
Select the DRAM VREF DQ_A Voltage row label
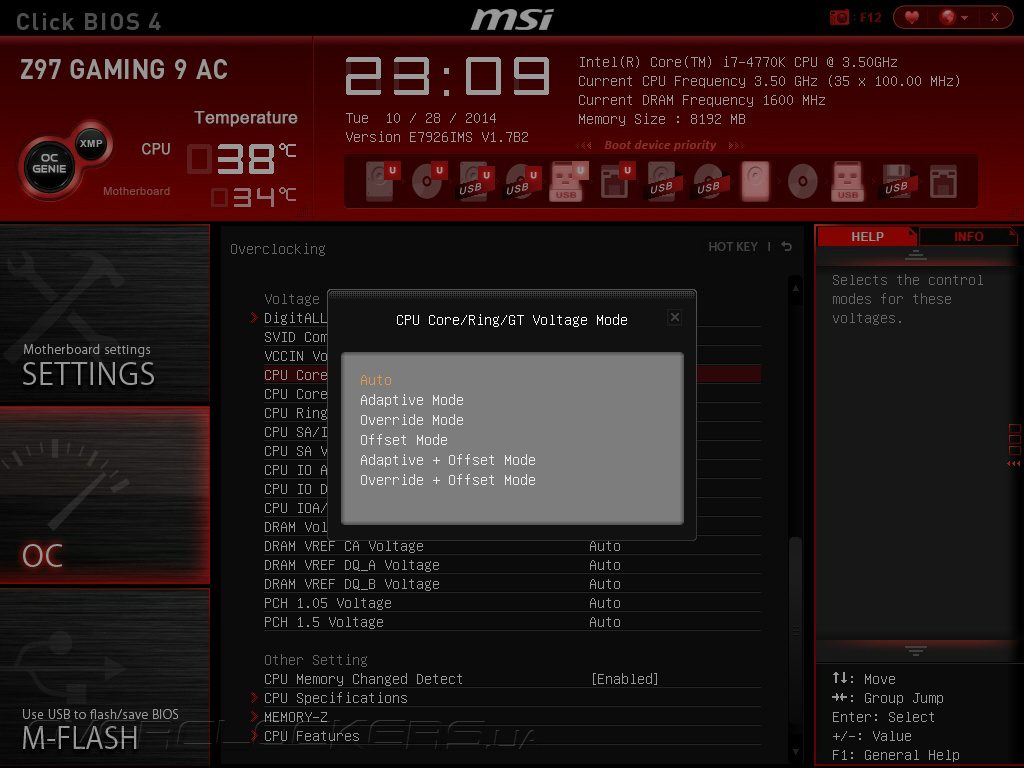click(351, 565)
